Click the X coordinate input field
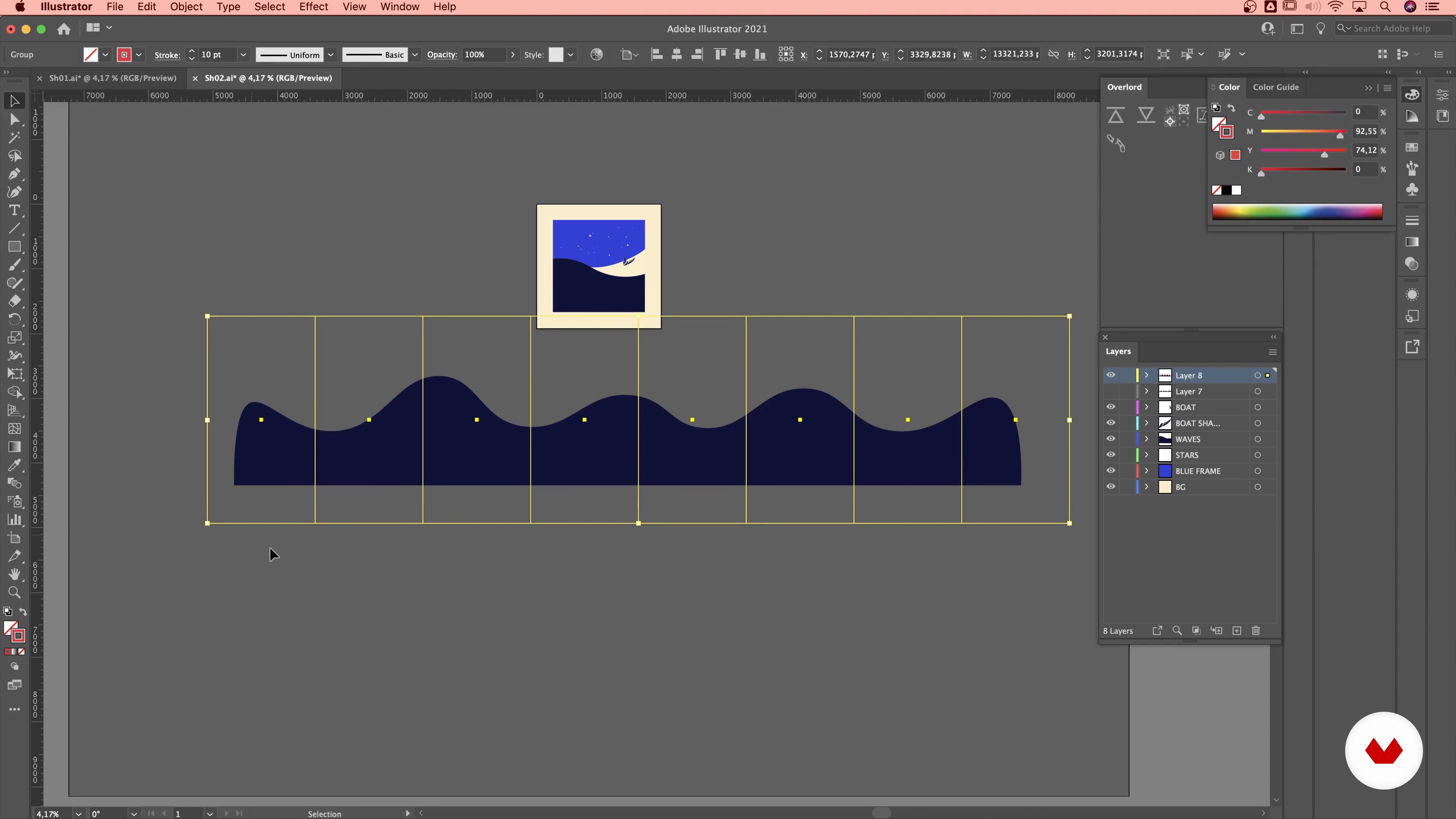The image size is (1456, 819). (x=850, y=55)
